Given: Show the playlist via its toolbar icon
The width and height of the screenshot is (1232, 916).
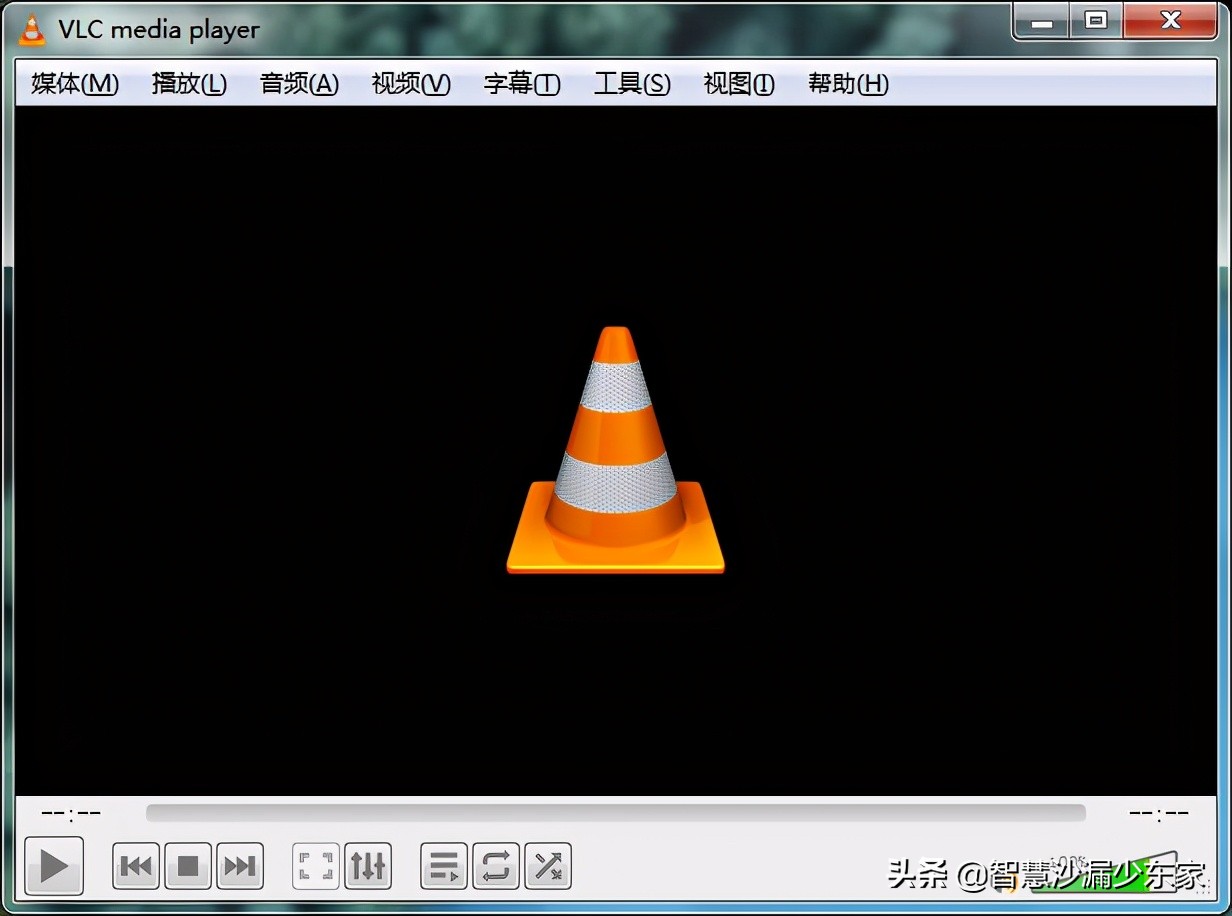Looking at the screenshot, I should (x=443, y=867).
